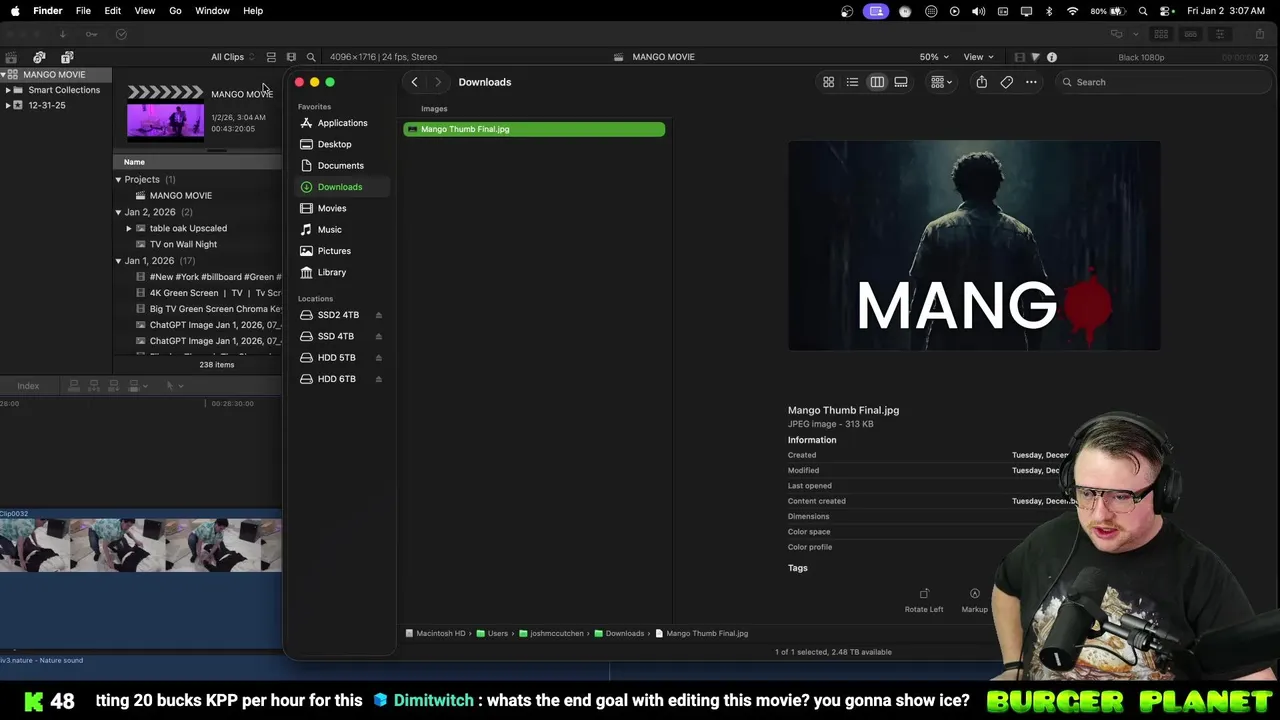Screen dimensions: 1280x720
Task: Open the Final Cut info inspector
Action: pyautogui.click(x=1051, y=57)
